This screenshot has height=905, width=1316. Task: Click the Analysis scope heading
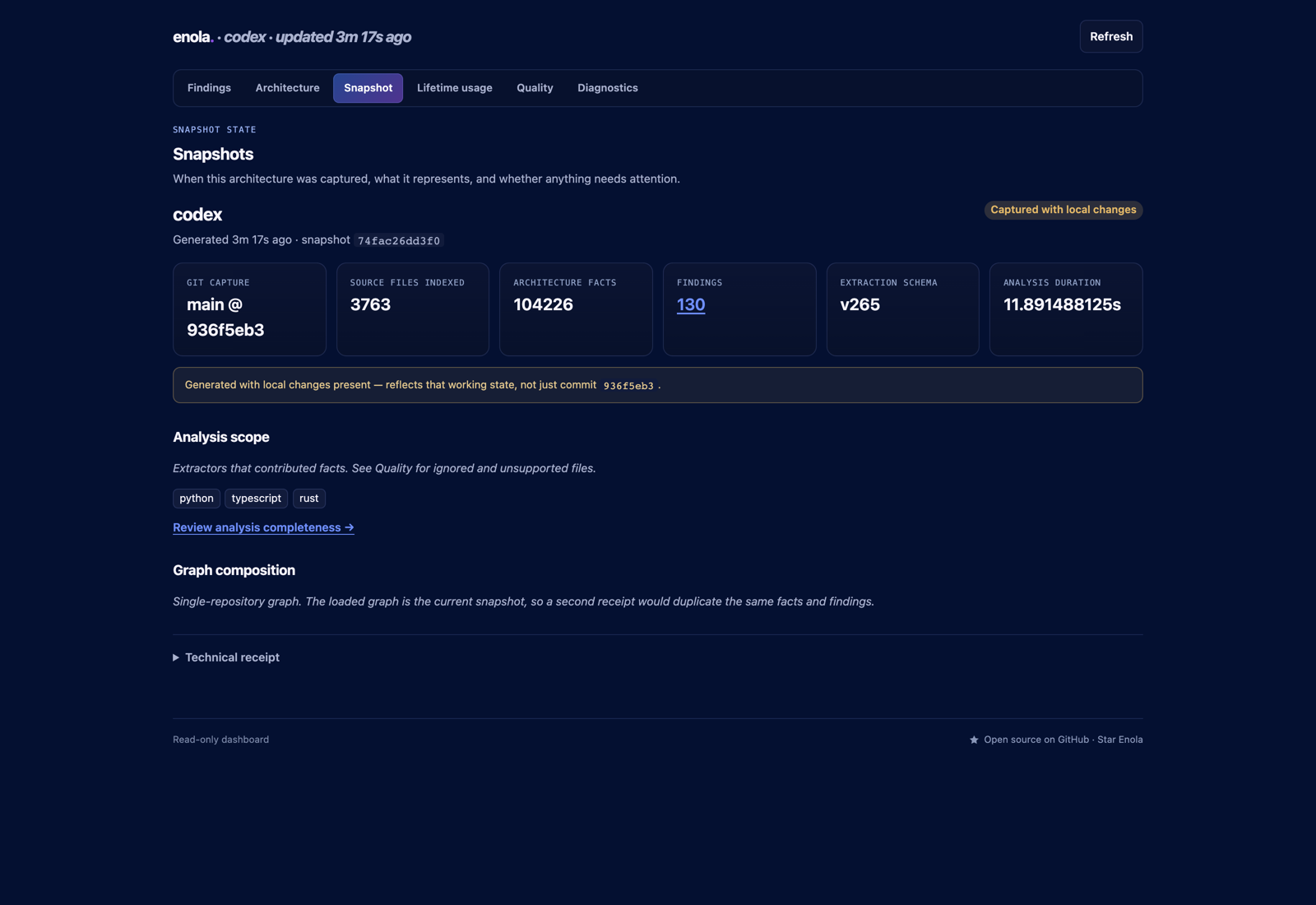pos(221,437)
